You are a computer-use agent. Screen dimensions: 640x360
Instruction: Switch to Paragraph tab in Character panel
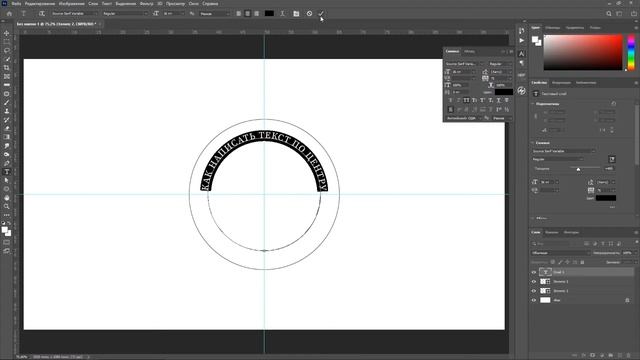[x=469, y=51]
